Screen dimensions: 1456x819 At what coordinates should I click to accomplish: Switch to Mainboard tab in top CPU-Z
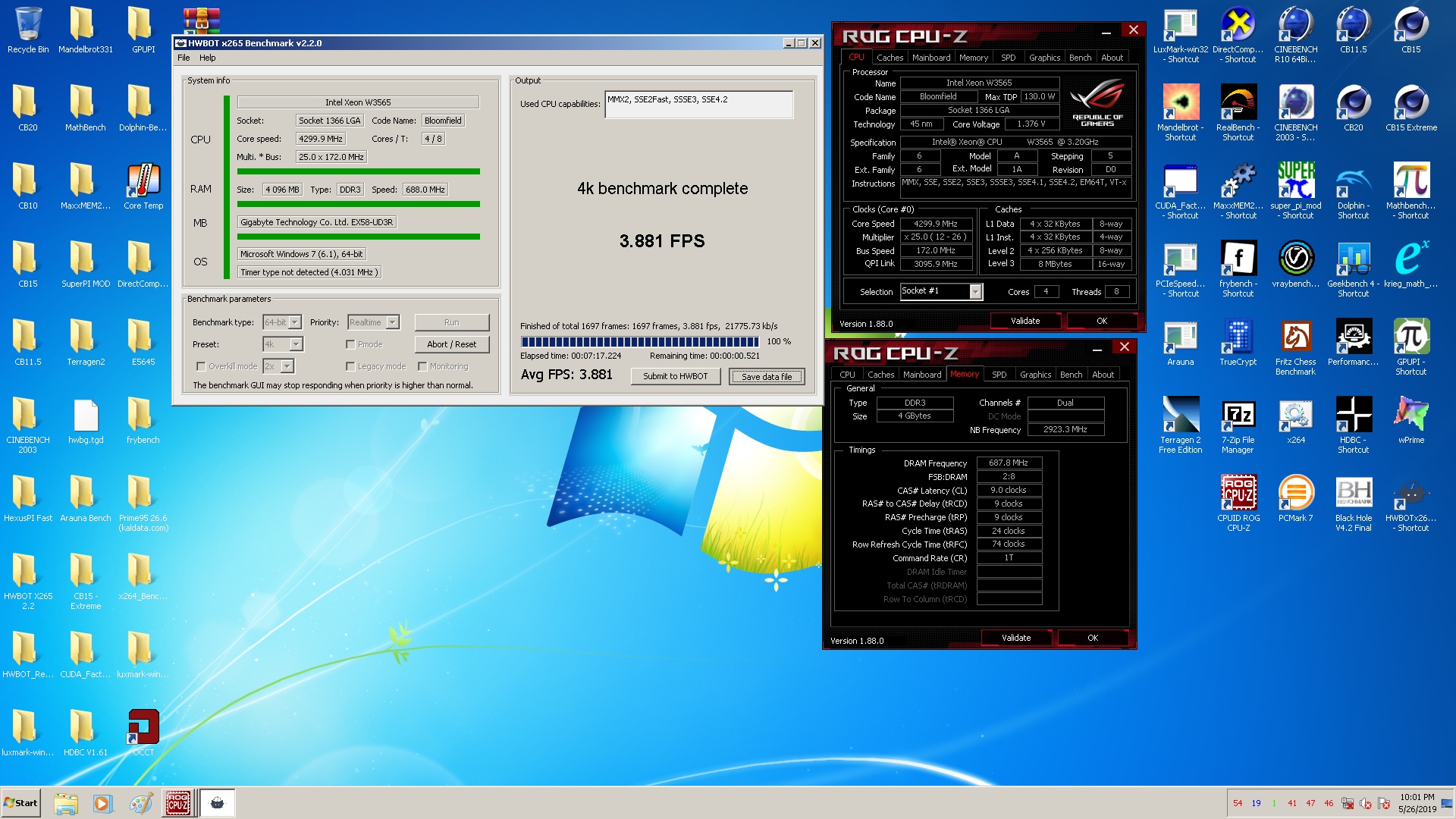931,58
